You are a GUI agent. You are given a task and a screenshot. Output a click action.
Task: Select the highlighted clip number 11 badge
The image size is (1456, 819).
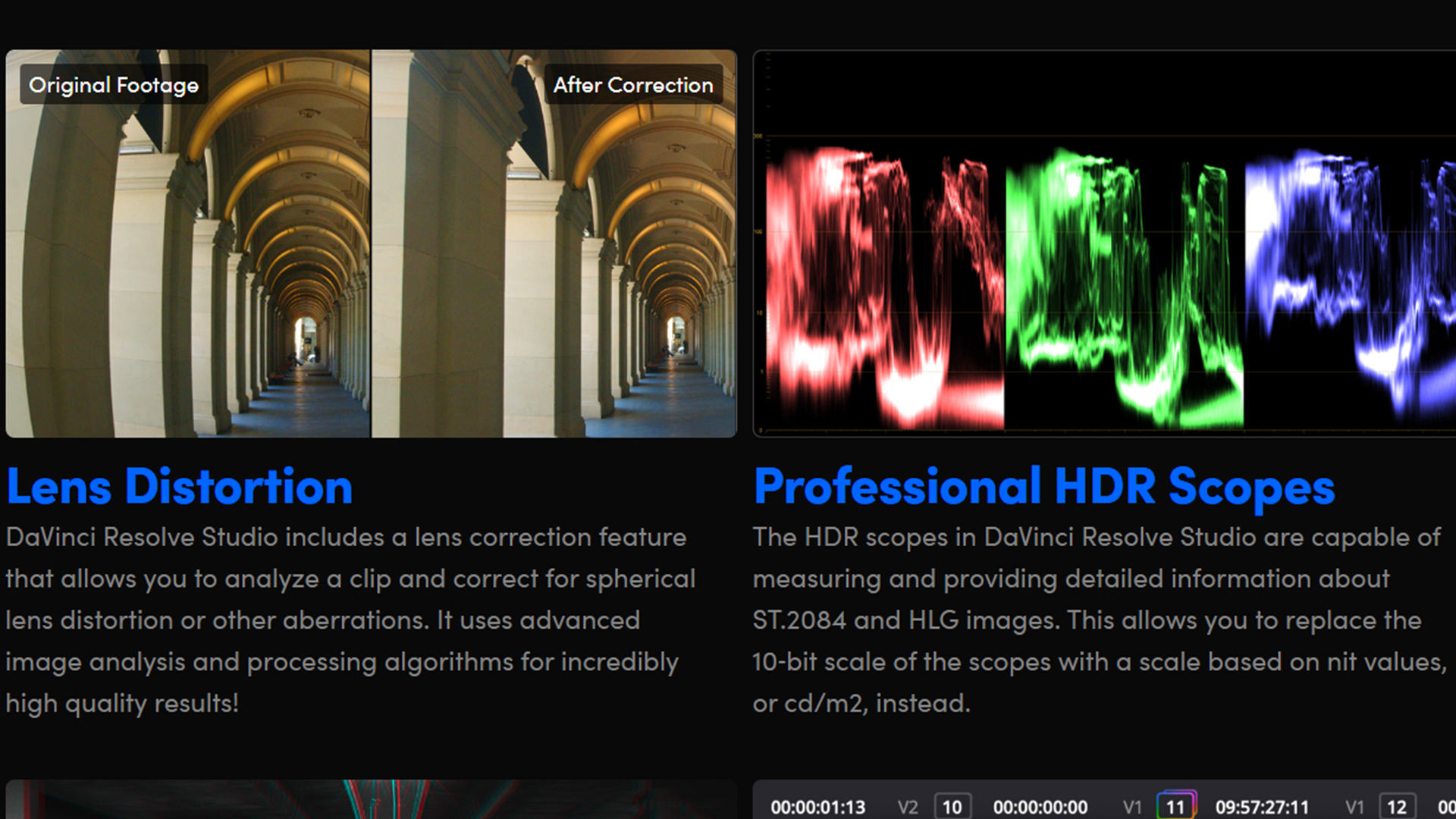(x=1175, y=807)
